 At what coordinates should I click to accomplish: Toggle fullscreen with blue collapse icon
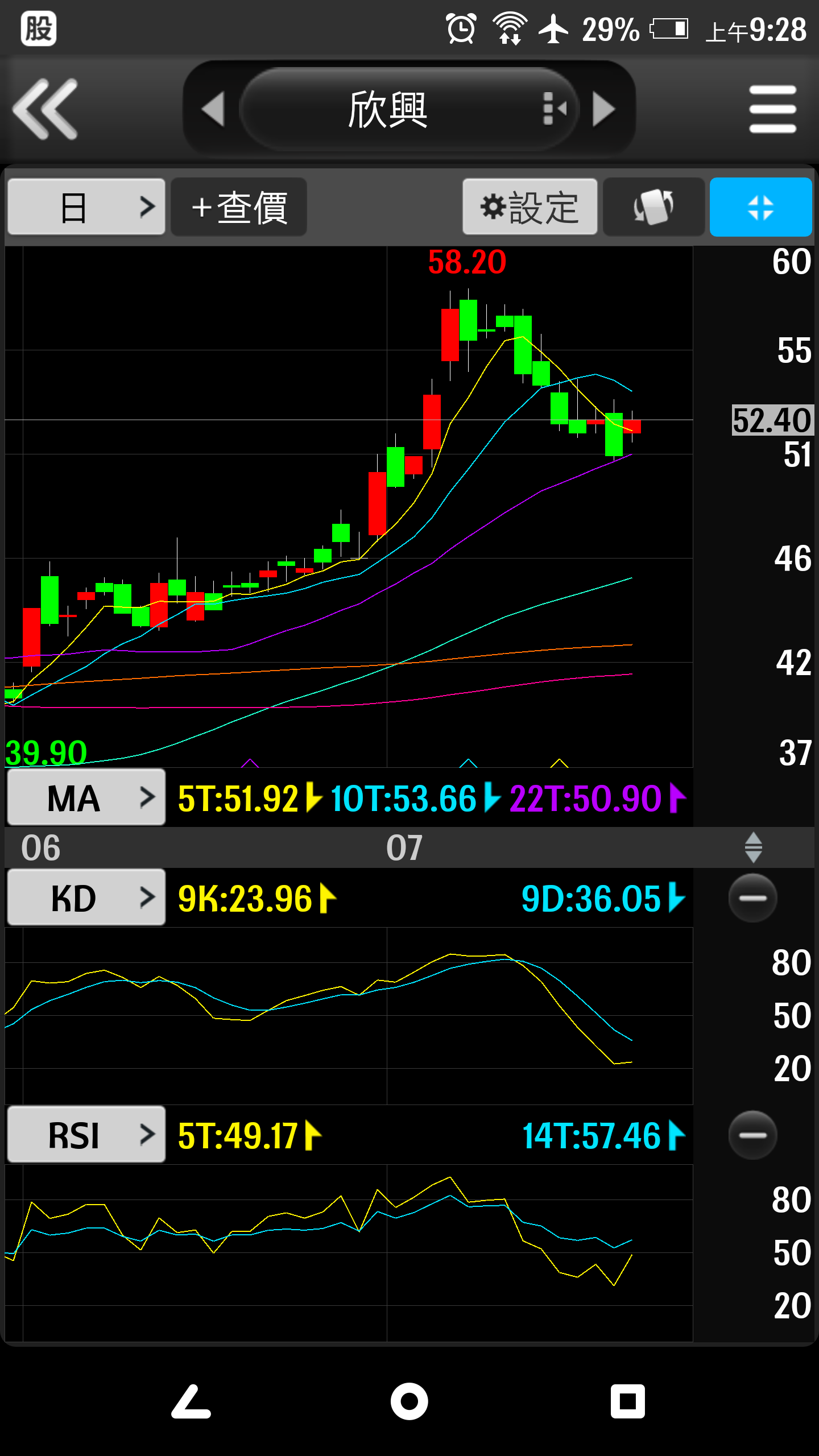point(760,207)
